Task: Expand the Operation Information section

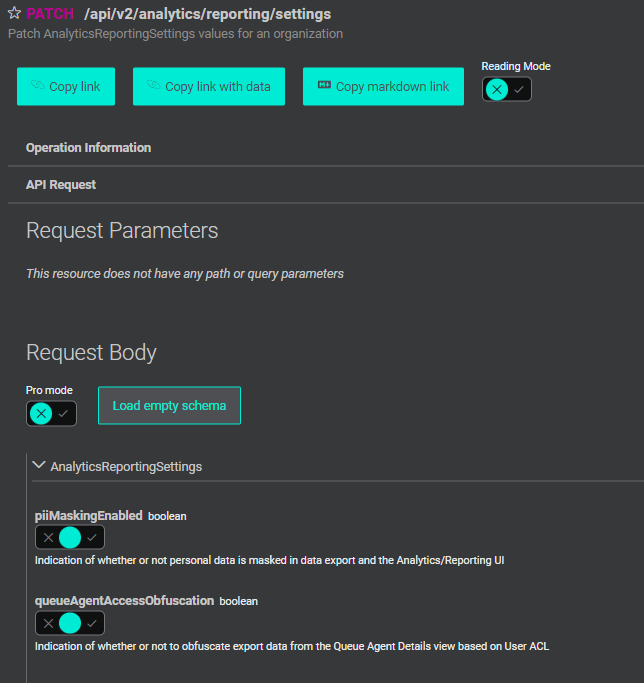Action: point(88,148)
